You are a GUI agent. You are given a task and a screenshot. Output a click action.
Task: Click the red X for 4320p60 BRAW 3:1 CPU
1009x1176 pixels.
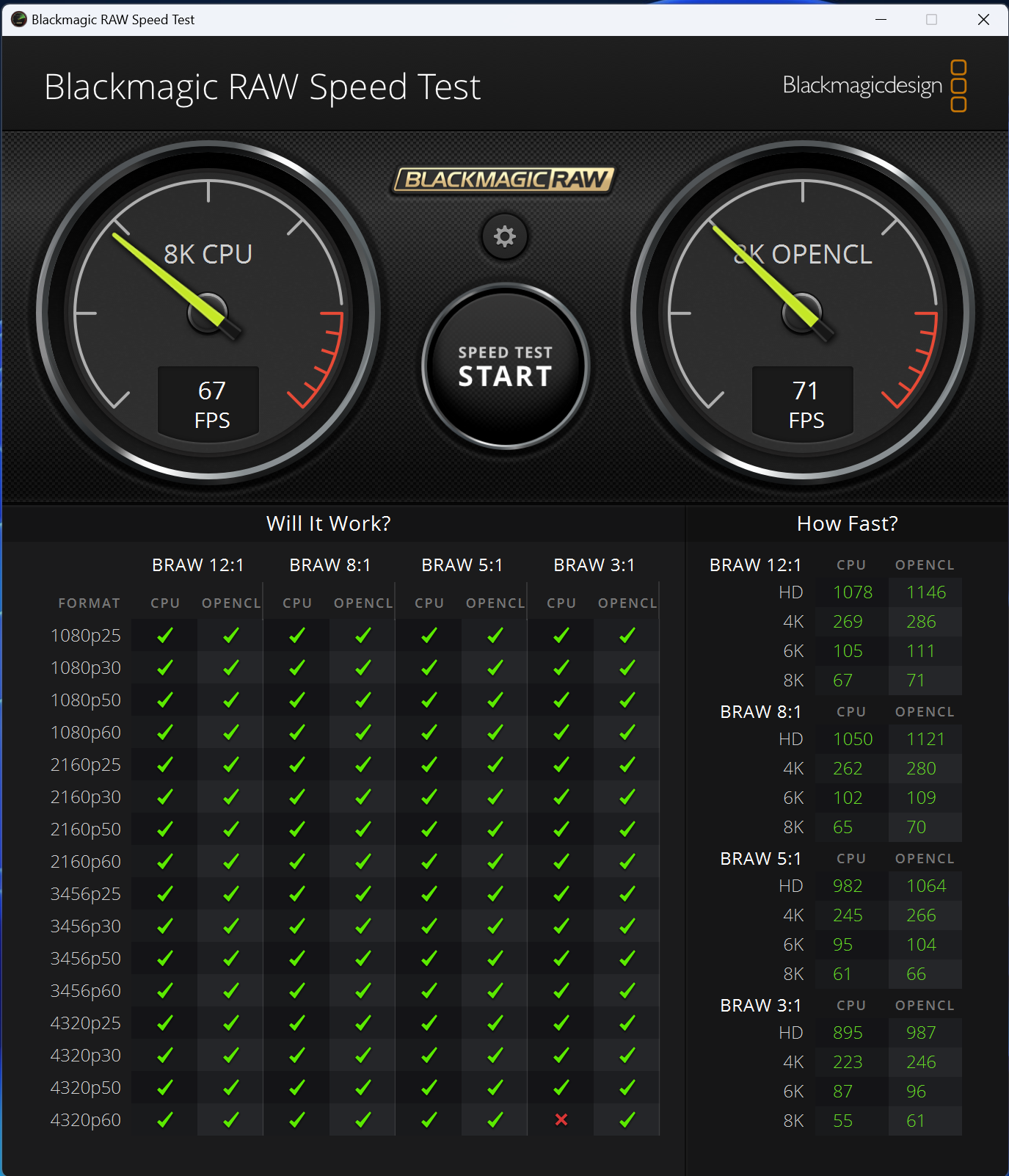(x=561, y=1119)
